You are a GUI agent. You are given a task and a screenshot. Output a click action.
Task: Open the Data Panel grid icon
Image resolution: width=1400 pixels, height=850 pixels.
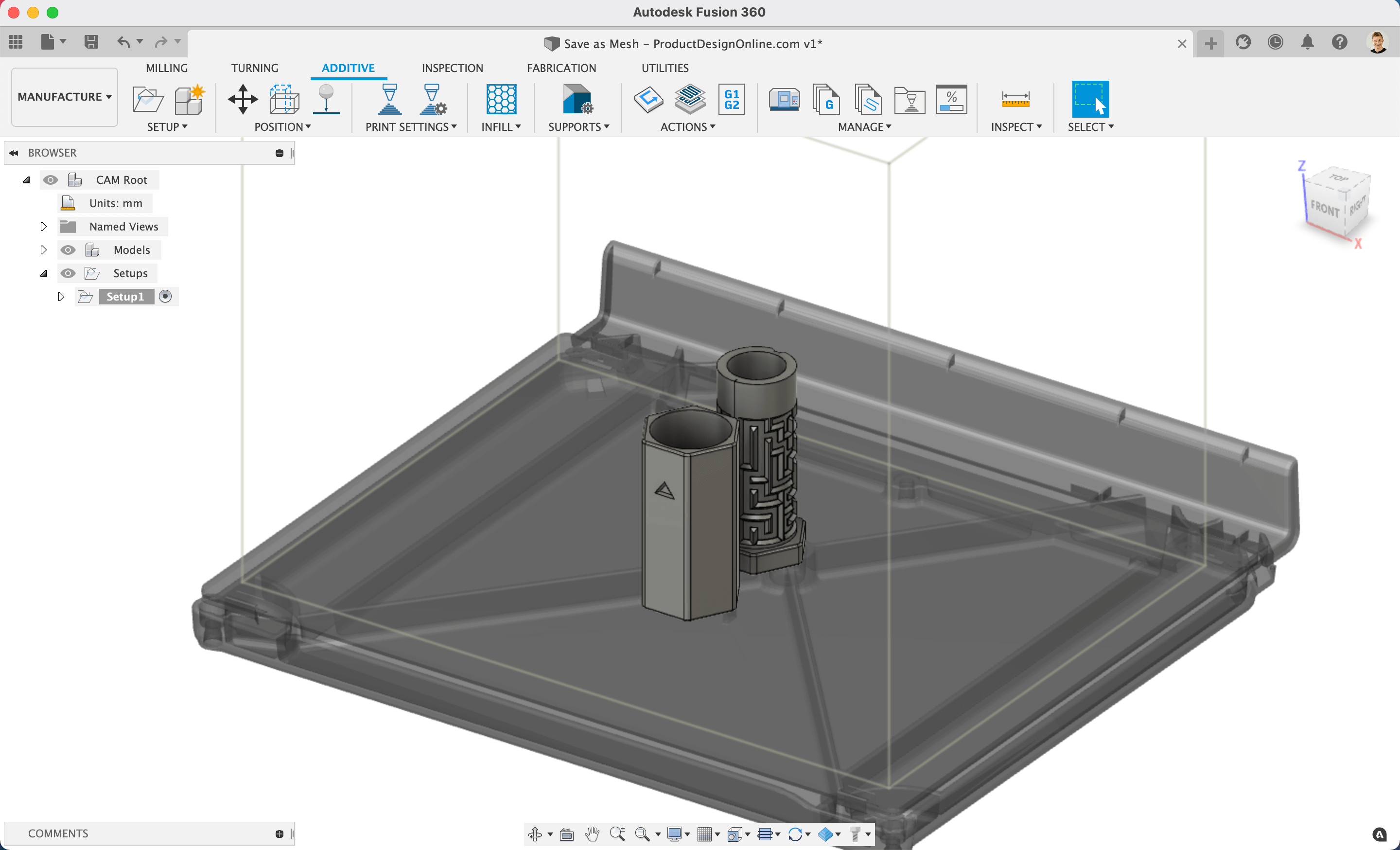pos(16,42)
